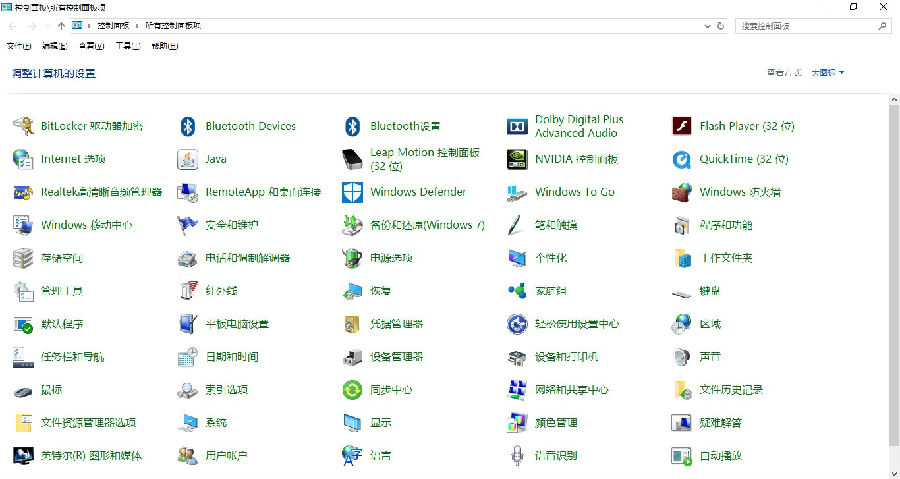Click the recent locations chevron beside Forward
900x479 pixels.
coord(47,25)
